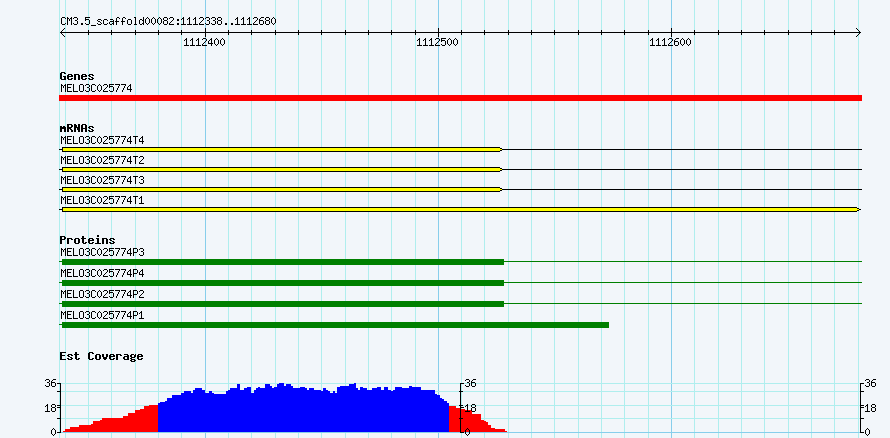The width and height of the screenshot is (890, 438).
Task: Click the blue region of the EST coverage histogram
Action: tap(304, 410)
